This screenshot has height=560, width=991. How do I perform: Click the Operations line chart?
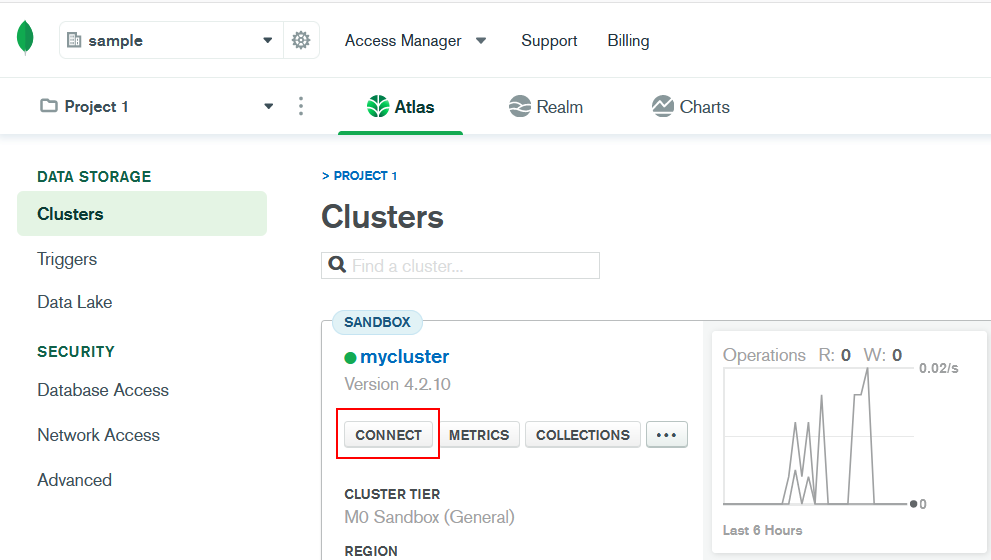818,436
